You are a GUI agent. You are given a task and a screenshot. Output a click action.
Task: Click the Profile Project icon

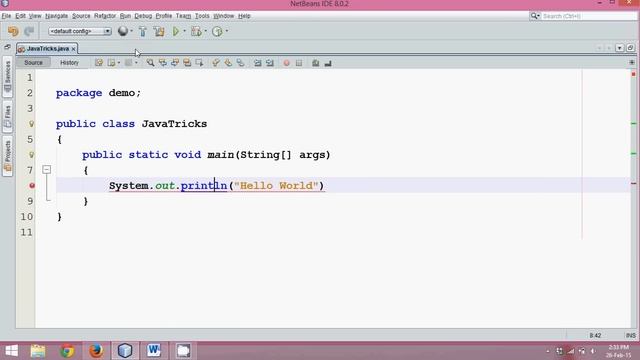pos(217,31)
